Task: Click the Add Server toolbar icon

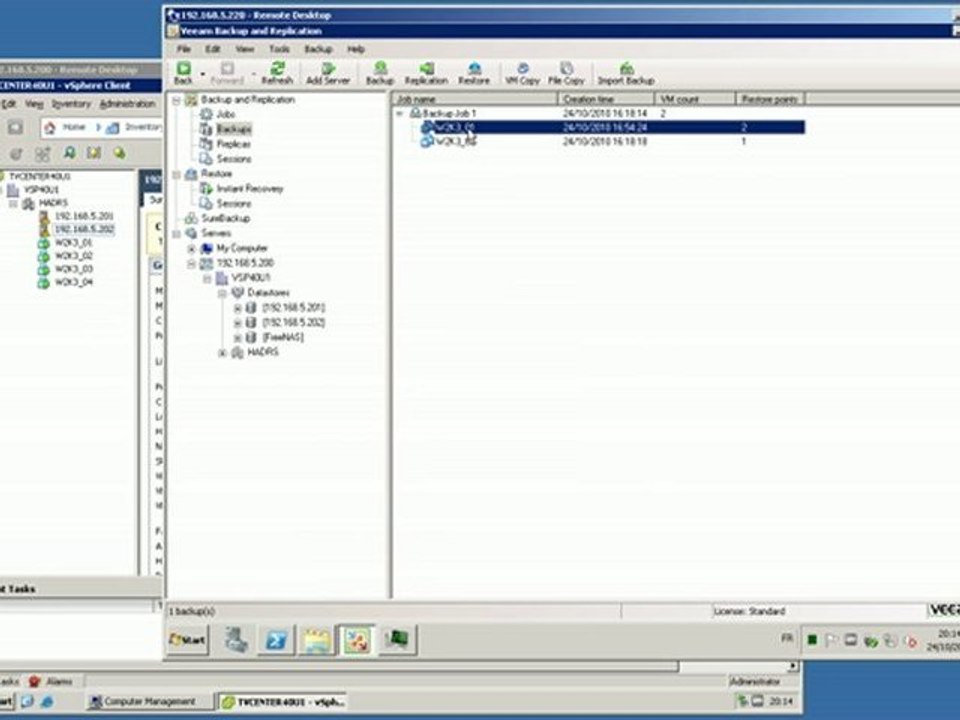Action: tap(328, 73)
